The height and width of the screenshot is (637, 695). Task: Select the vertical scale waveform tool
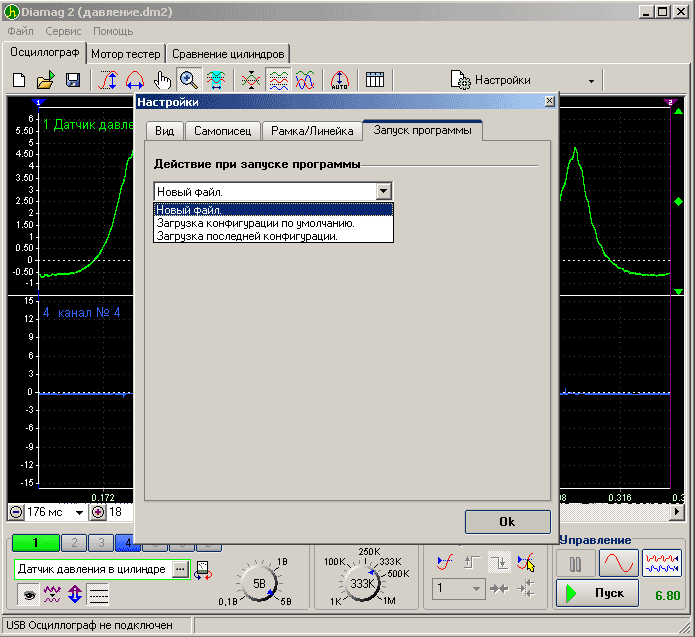coord(108,80)
